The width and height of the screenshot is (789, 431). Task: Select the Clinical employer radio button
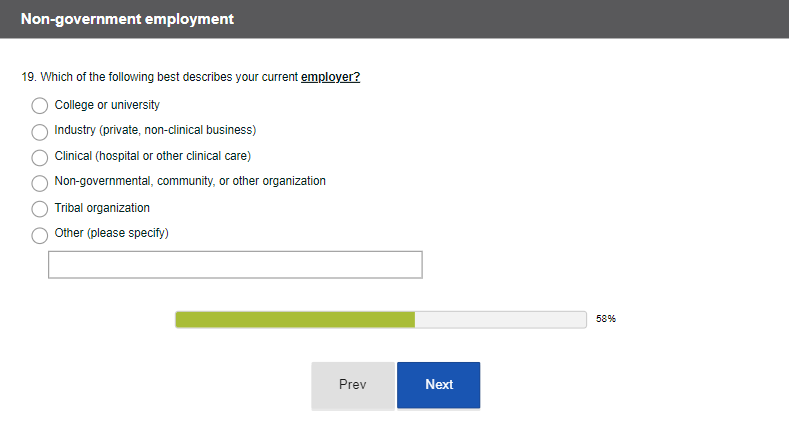[x=40, y=157]
